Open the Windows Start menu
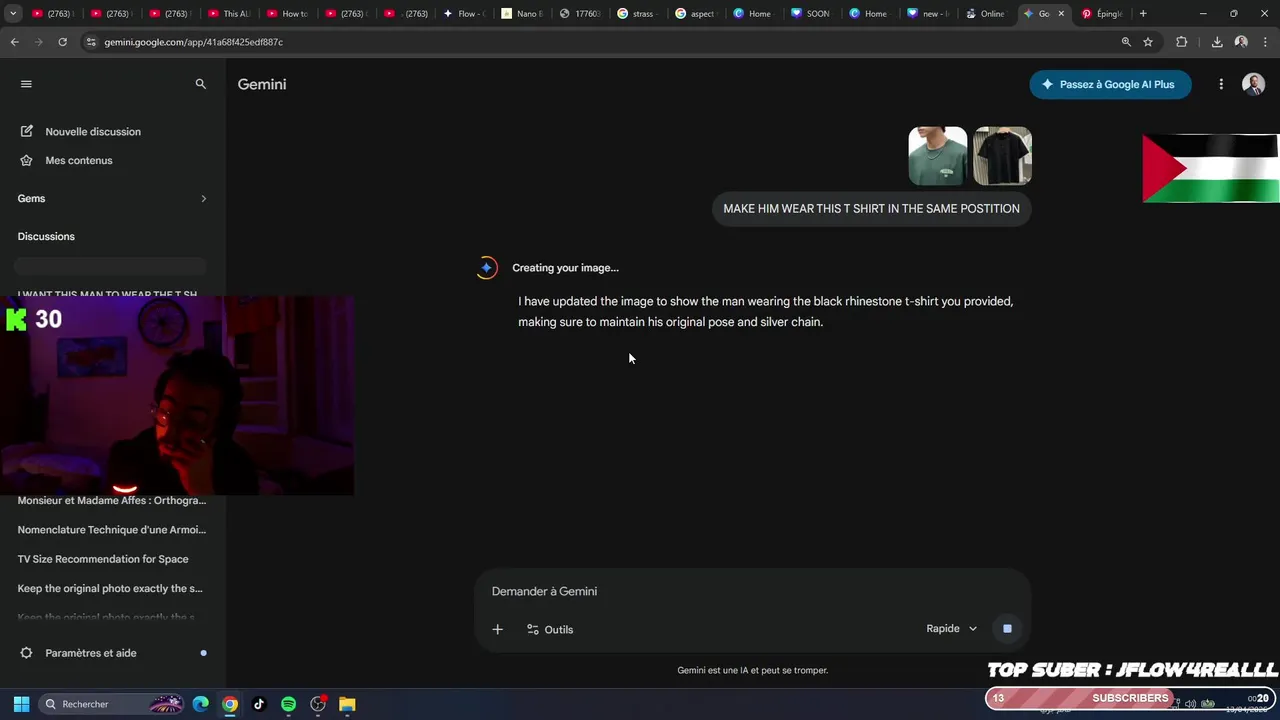 pos(21,704)
